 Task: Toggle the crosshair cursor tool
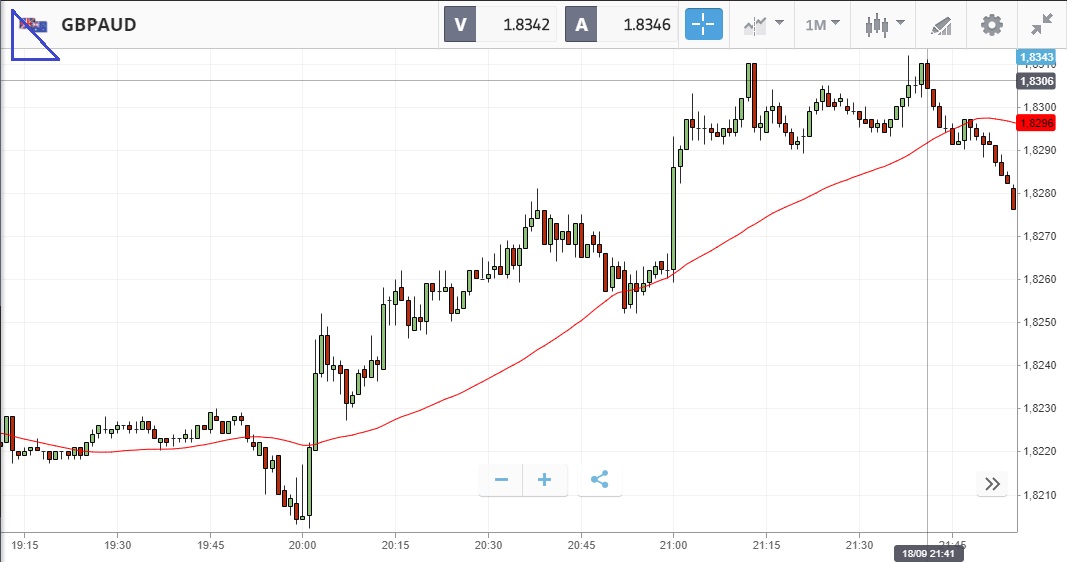[x=703, y=24]
